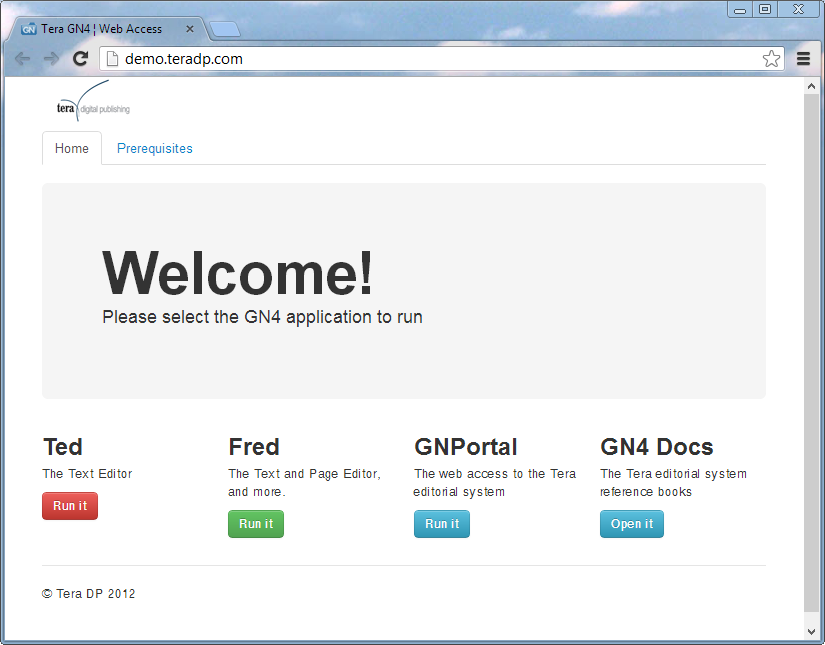Click the address bar showing demo.teradp.com
This screenshot has height=645, width=825.
442,59
